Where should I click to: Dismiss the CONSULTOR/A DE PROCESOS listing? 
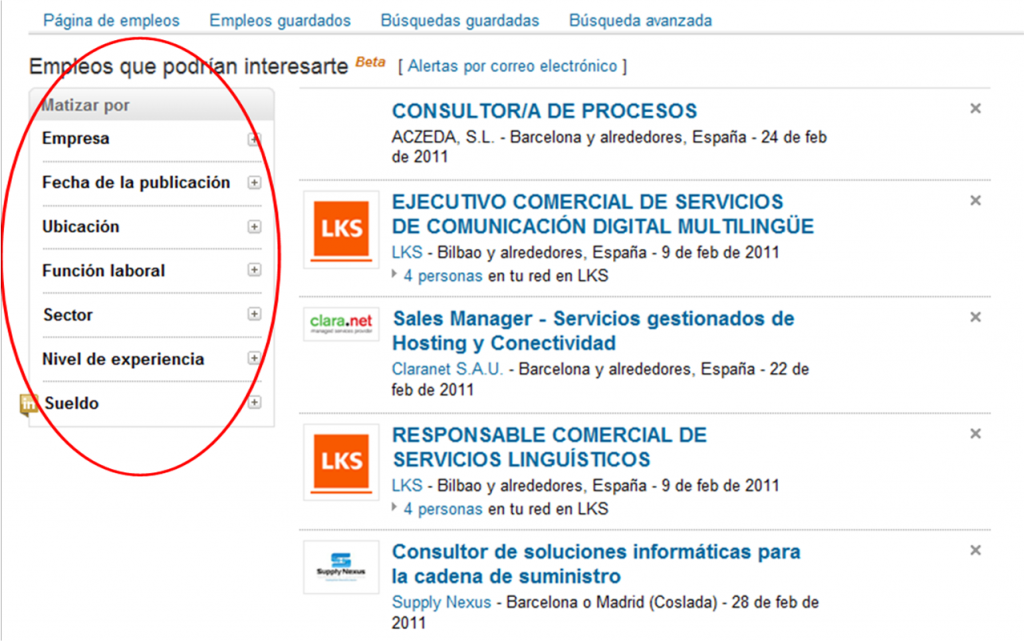976,108
